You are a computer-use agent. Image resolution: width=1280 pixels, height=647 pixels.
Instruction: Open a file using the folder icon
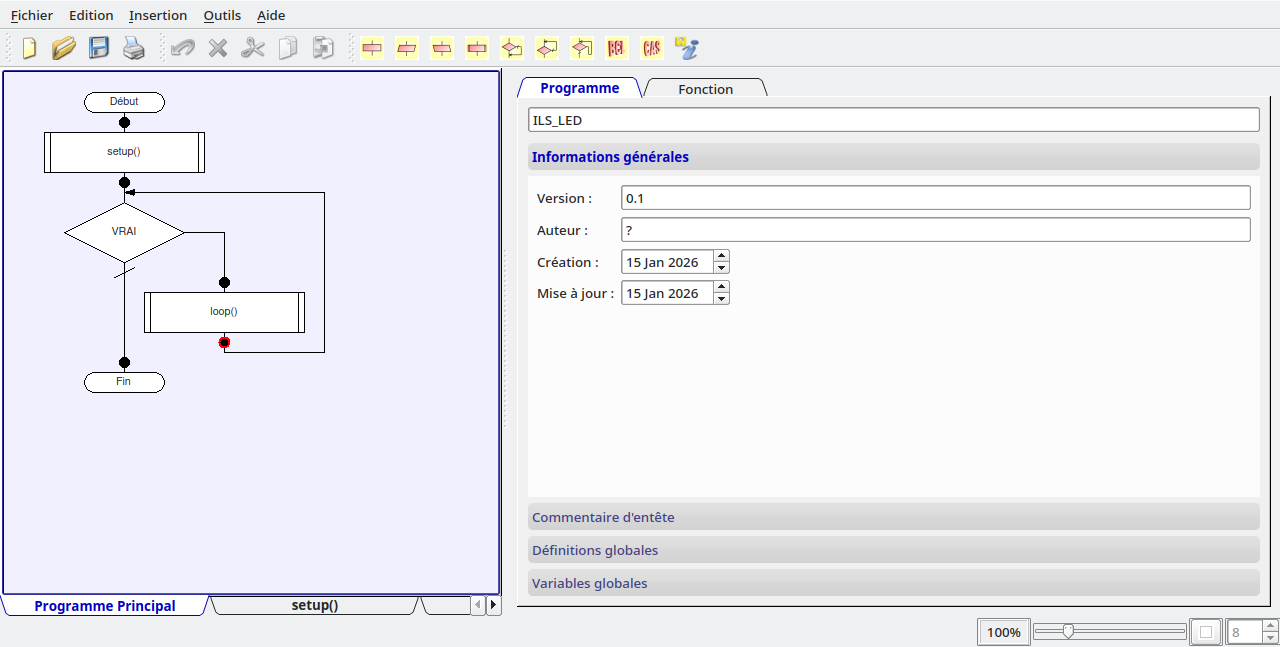coord(64,48)
